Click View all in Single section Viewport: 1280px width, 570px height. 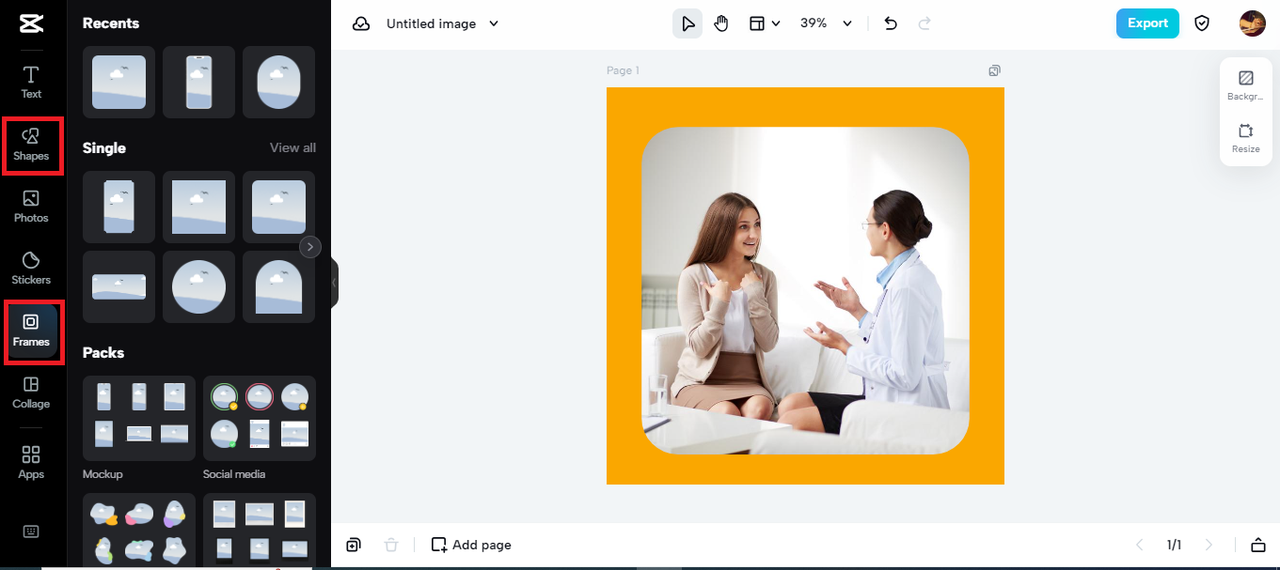(292, 148)
